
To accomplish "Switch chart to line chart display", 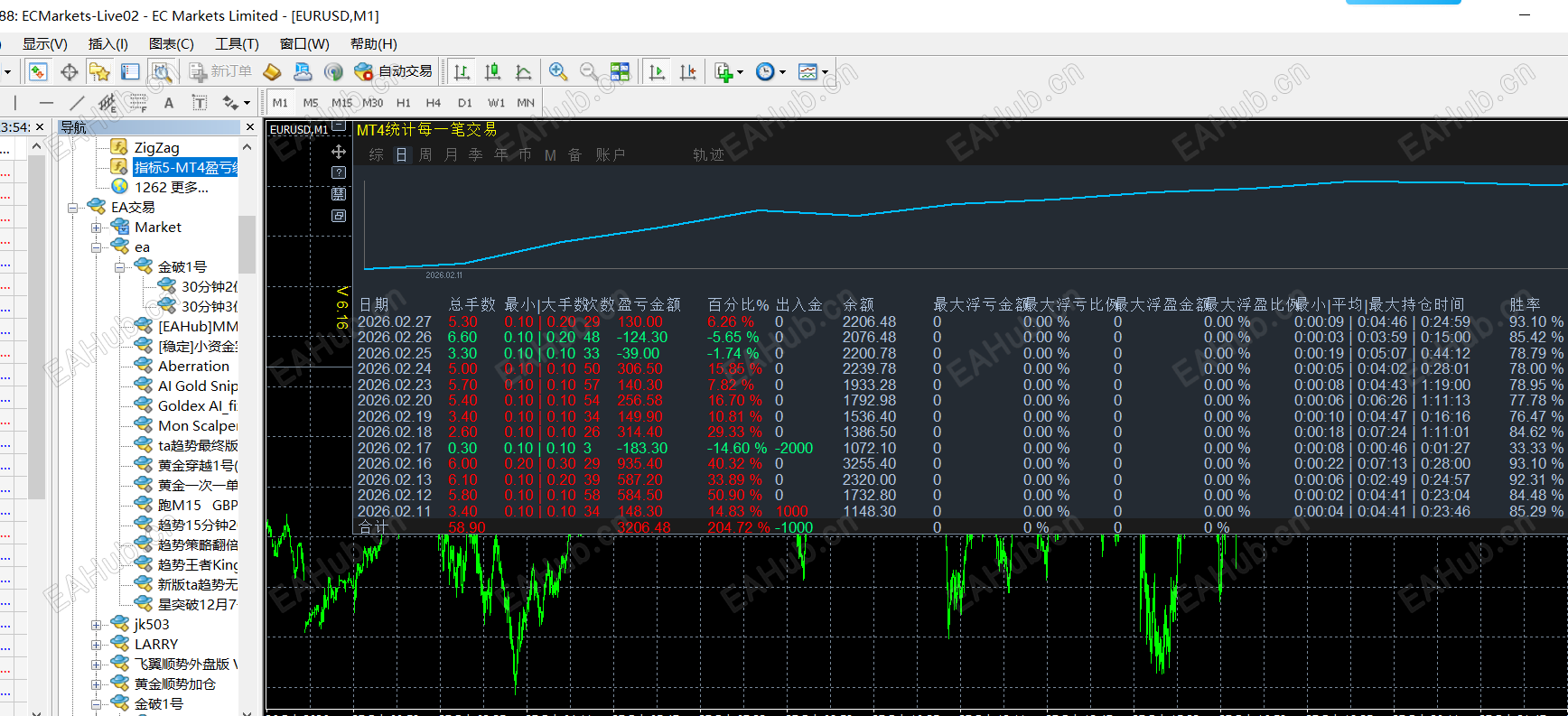I will pyautogui.click(x=523, y=71).
